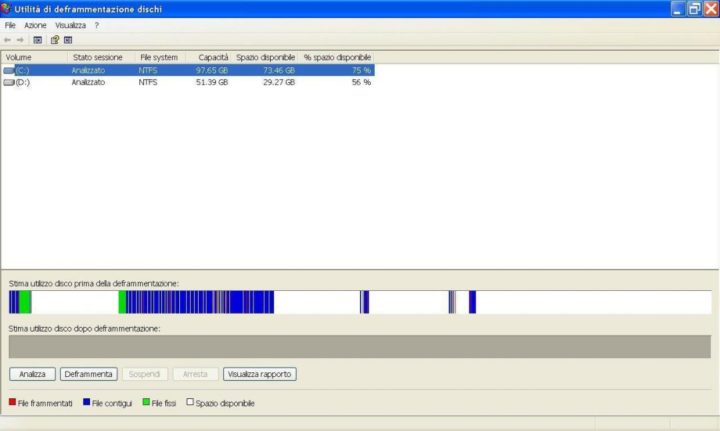Viewport: 720px width, 431px height.
Task: Sort by % spazio disponibile column header
Action: click(337, 57)
